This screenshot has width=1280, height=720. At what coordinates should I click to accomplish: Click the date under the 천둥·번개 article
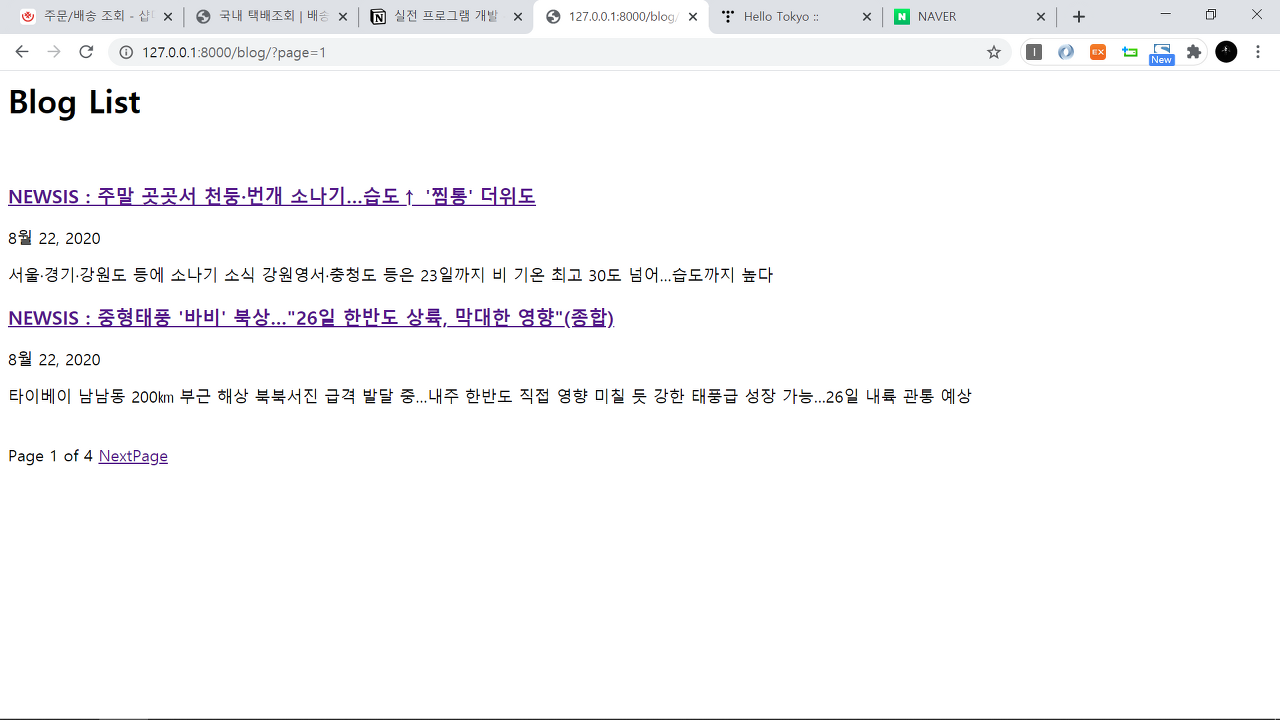[54, 238]
